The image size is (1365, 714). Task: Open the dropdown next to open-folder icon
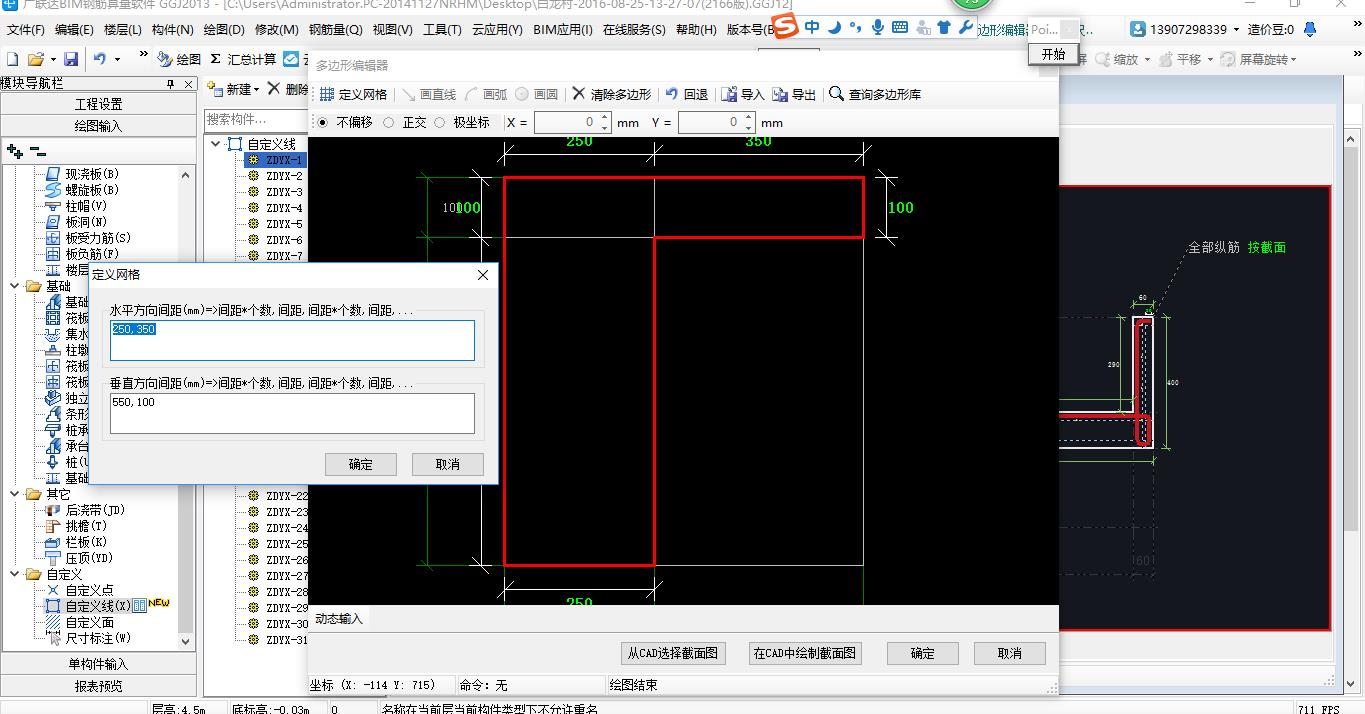point(52,60)
